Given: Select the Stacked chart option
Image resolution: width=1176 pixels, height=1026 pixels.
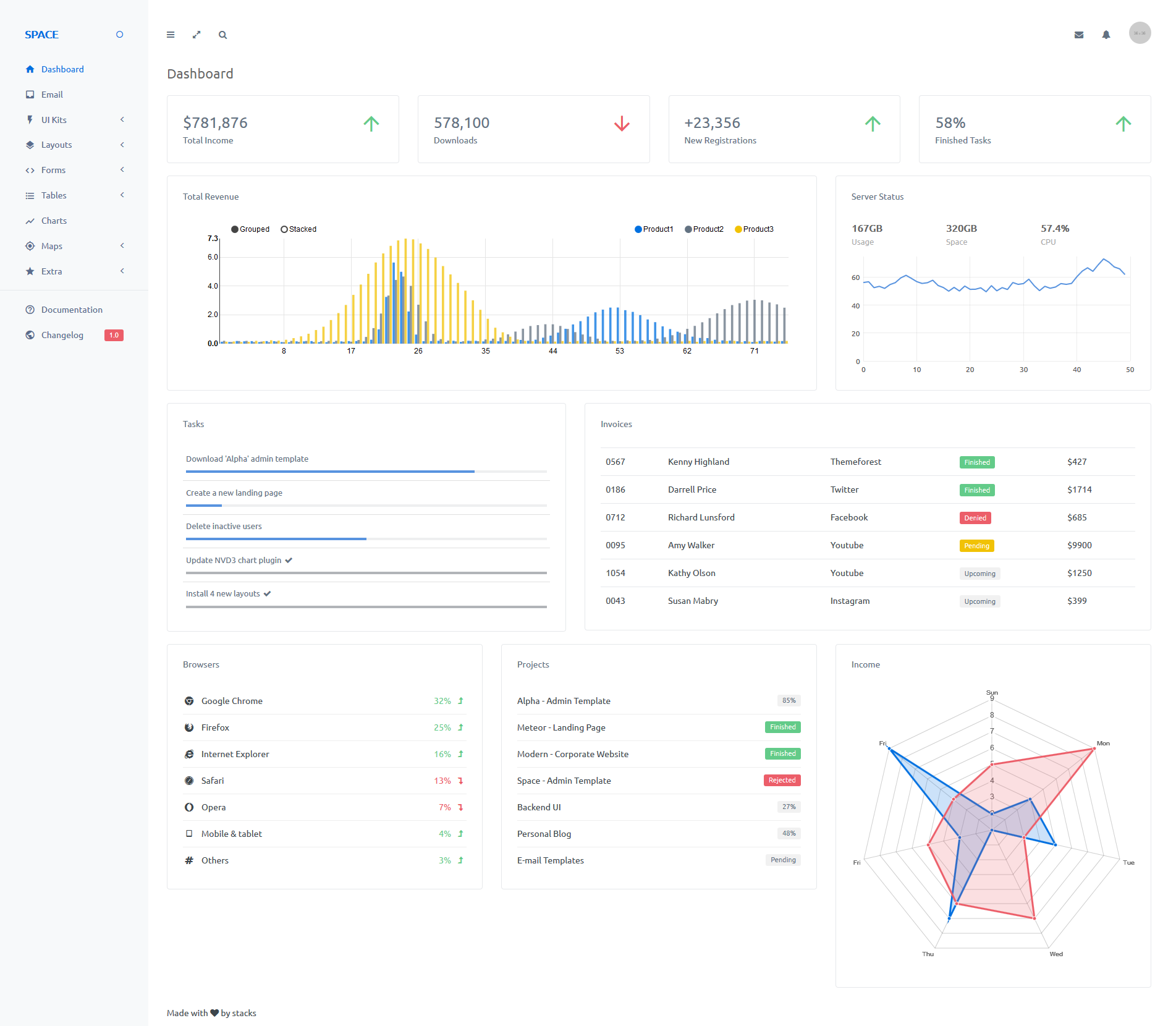Looking at the screenshot, I should pyautogui.click(x=298, y=229).
